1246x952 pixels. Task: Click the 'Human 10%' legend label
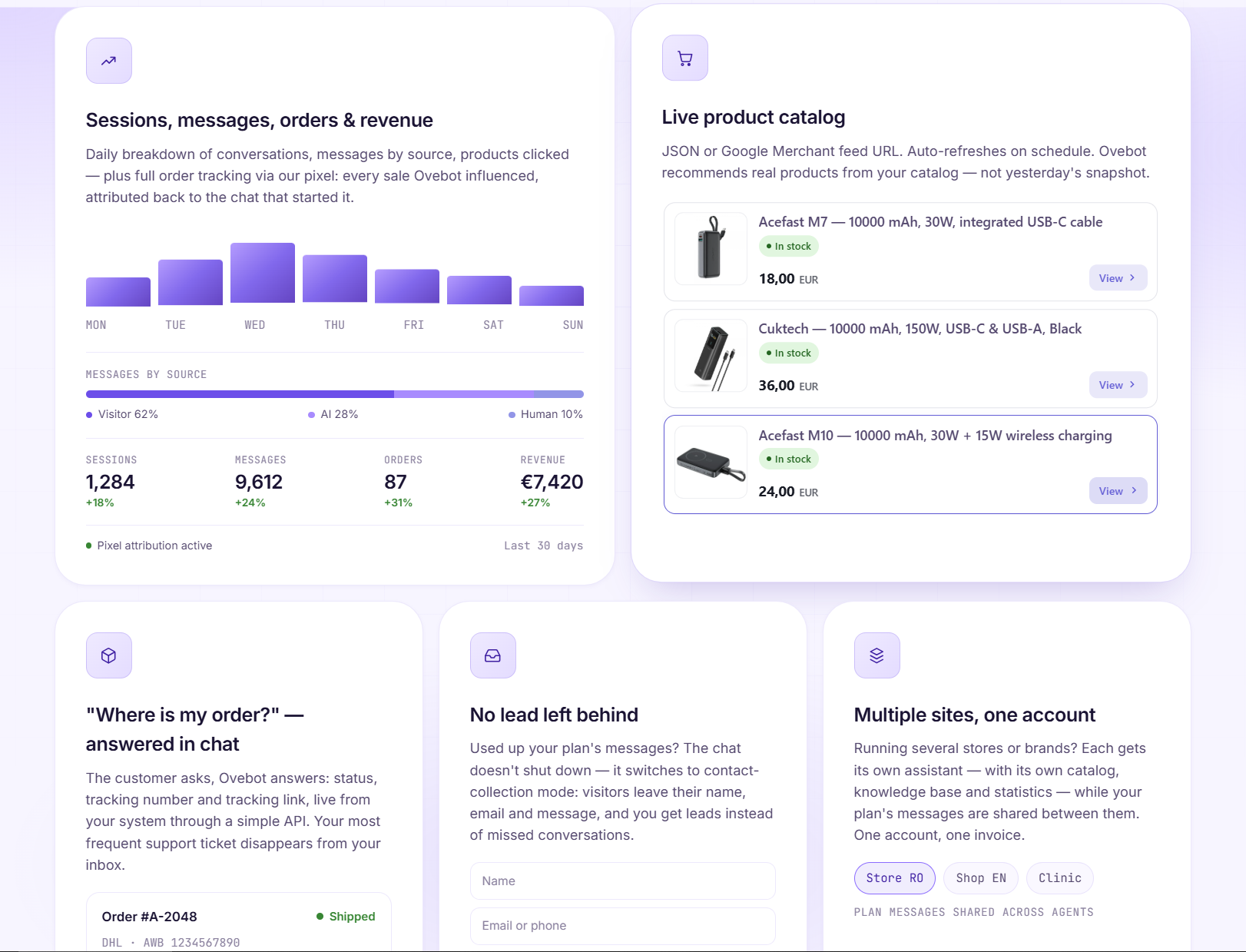coord(545,414)
